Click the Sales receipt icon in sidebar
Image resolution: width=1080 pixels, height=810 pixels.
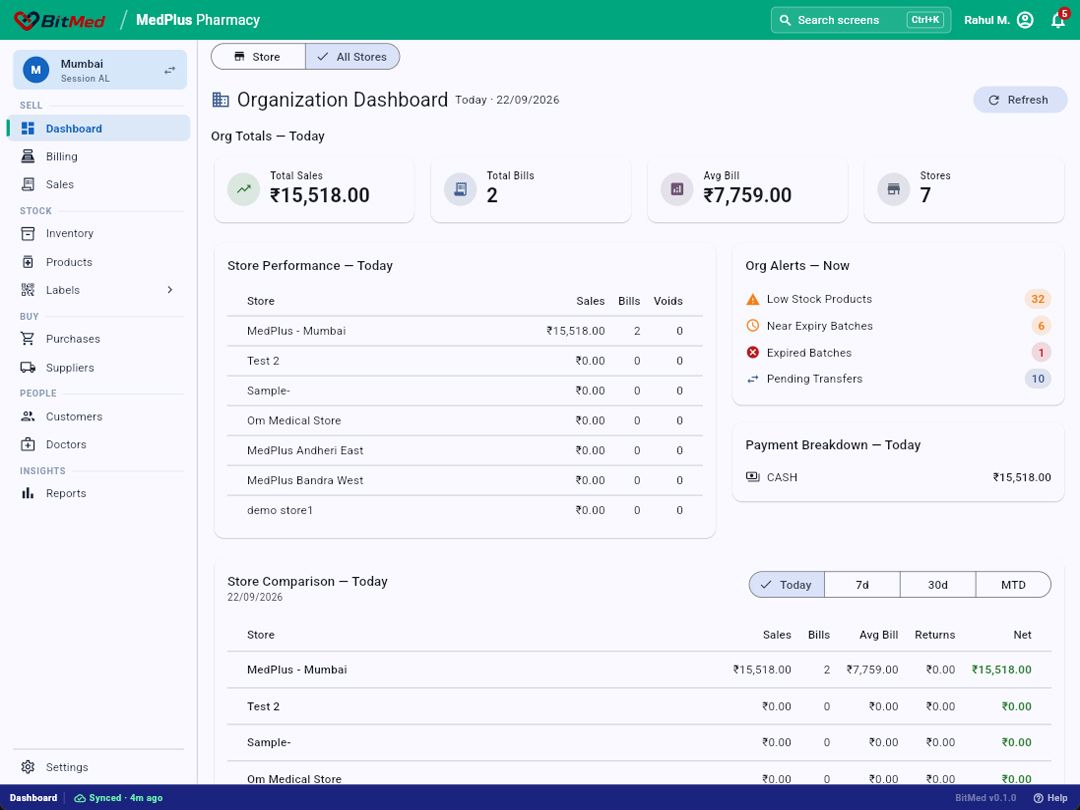pos(28,184)
